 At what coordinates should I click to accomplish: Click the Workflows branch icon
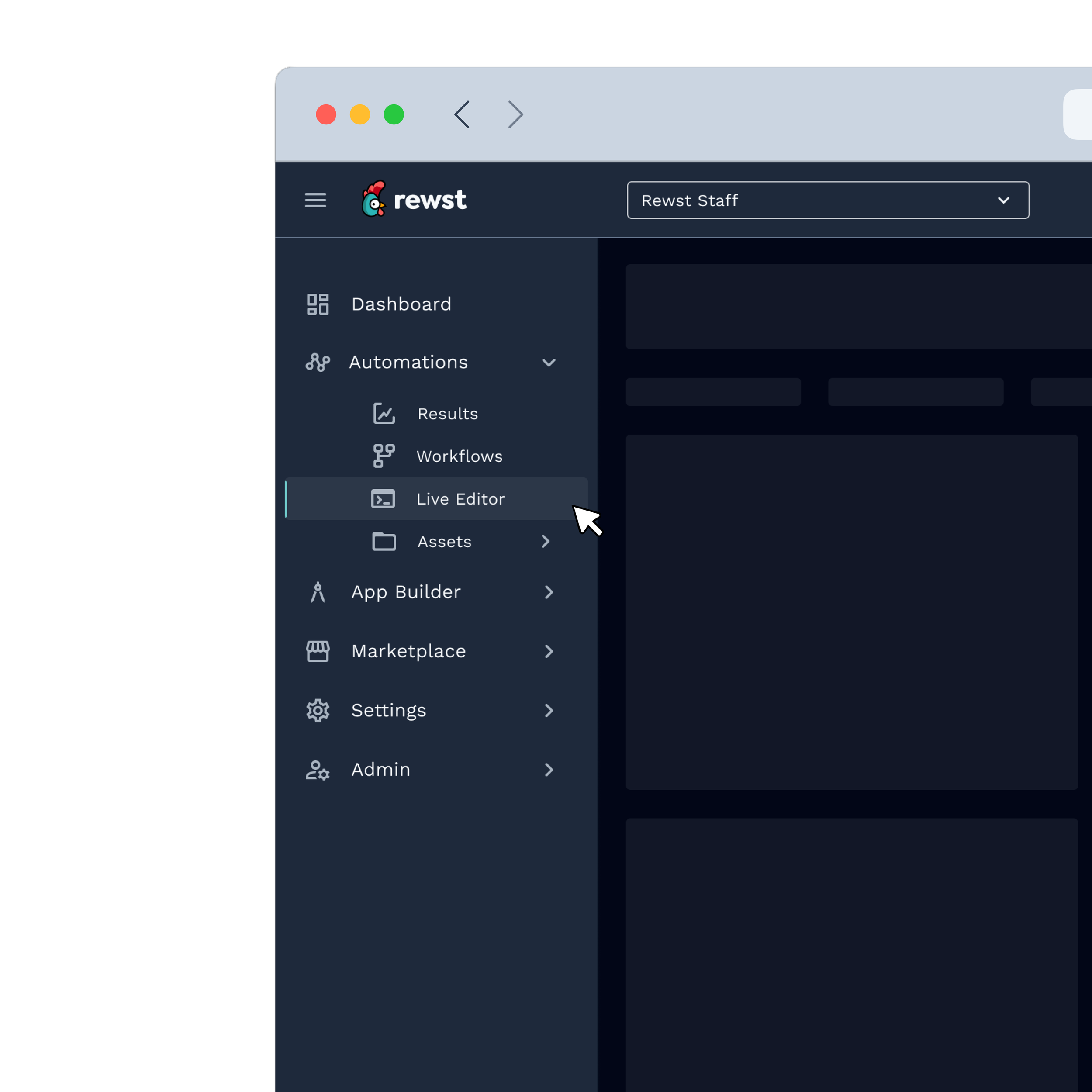[384, 456]
